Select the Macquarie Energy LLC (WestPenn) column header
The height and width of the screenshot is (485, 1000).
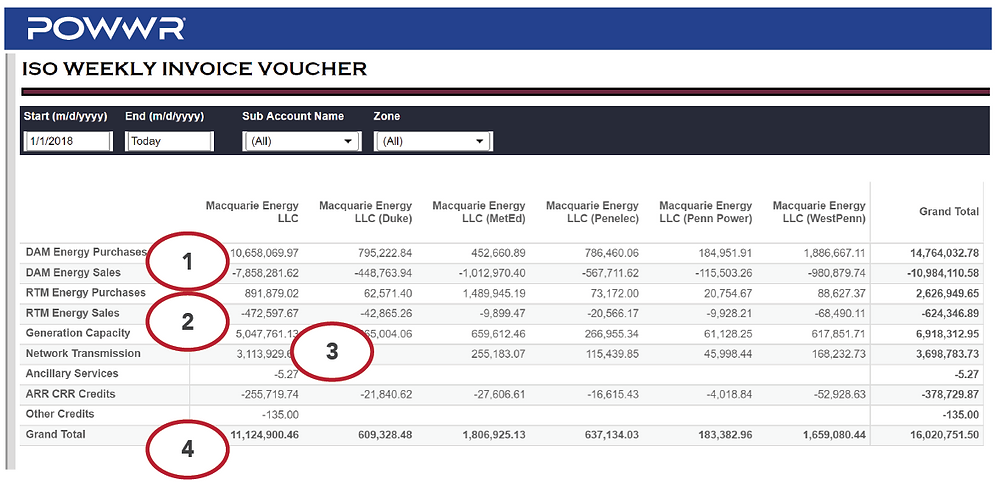pyautogui.click(x=819, y=213)
